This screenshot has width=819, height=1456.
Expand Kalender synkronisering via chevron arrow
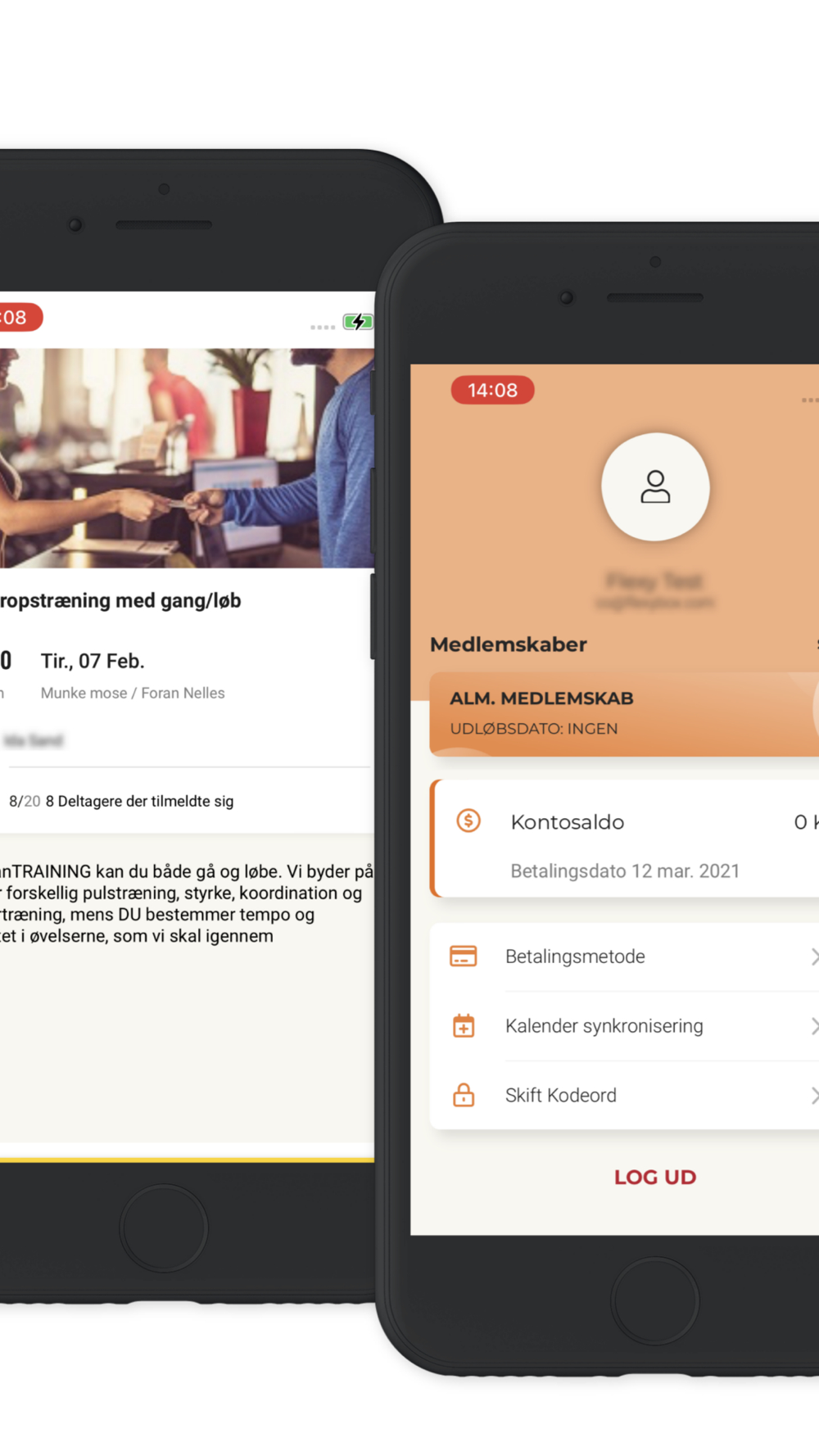[x=814, y=1026]
